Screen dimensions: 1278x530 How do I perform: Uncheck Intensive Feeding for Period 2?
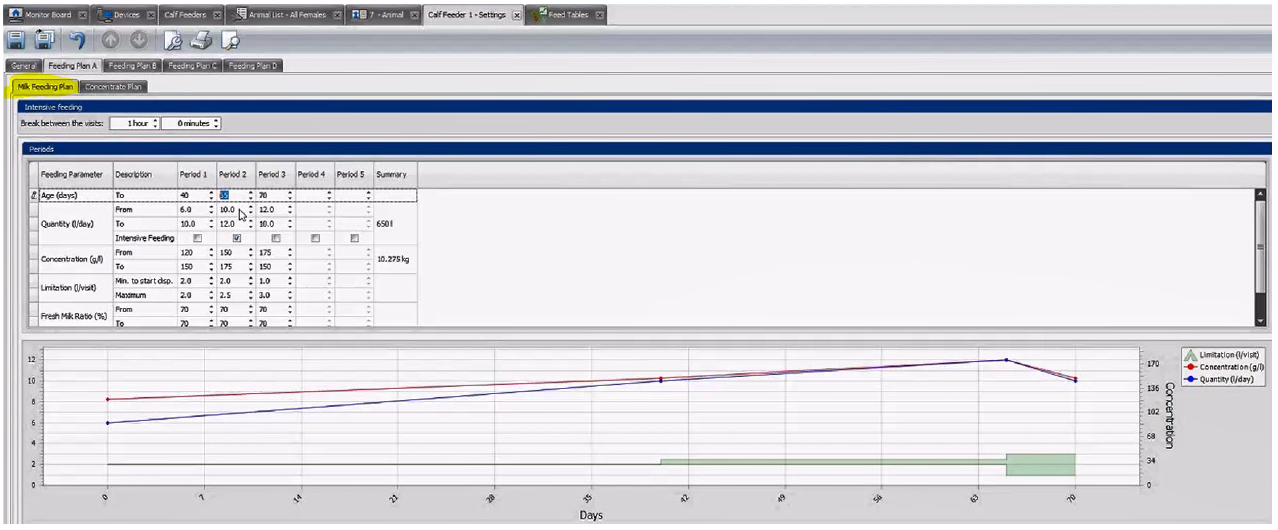click(237, 238)
